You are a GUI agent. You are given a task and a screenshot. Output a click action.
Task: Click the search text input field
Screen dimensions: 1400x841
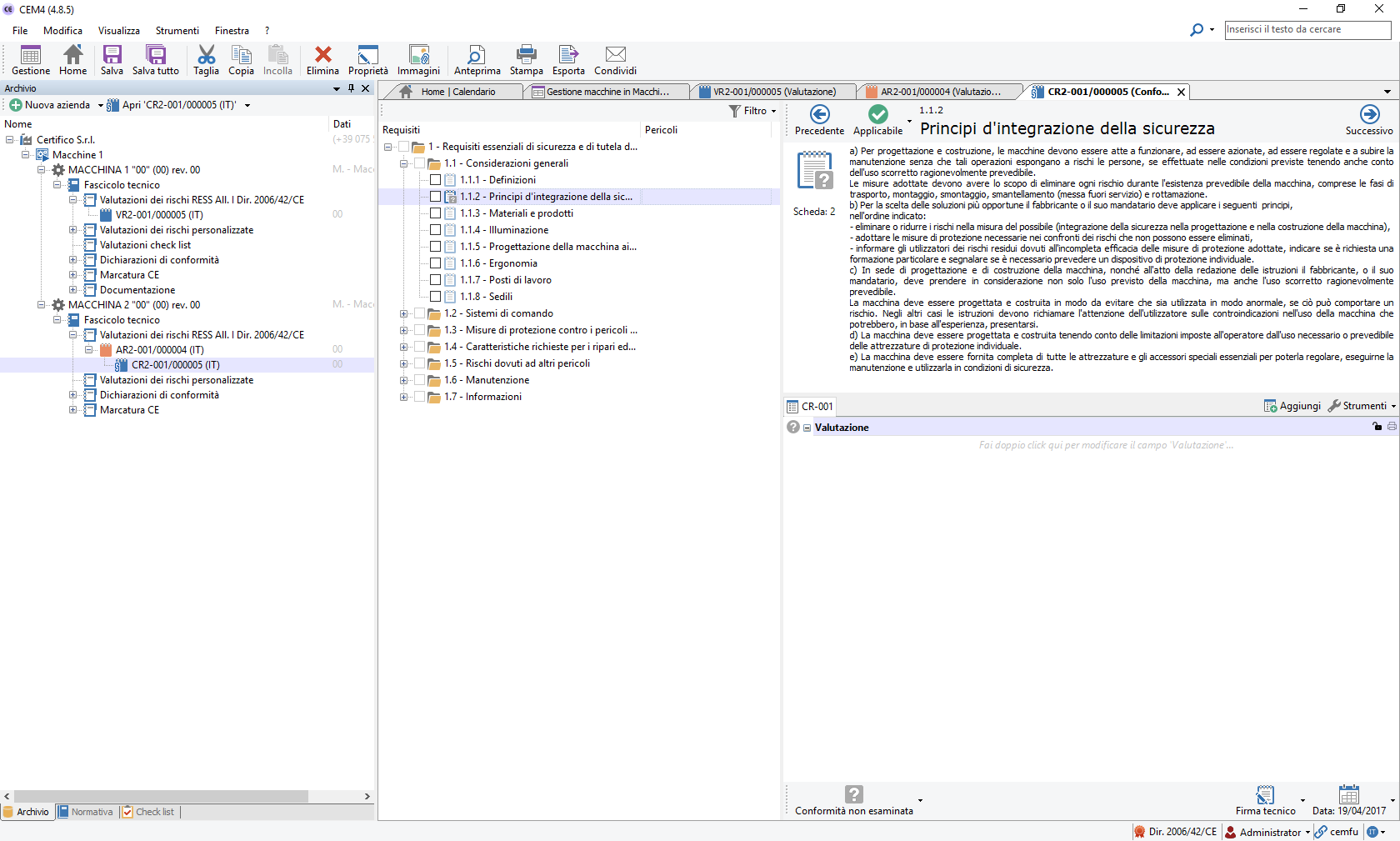(1307, 29)
